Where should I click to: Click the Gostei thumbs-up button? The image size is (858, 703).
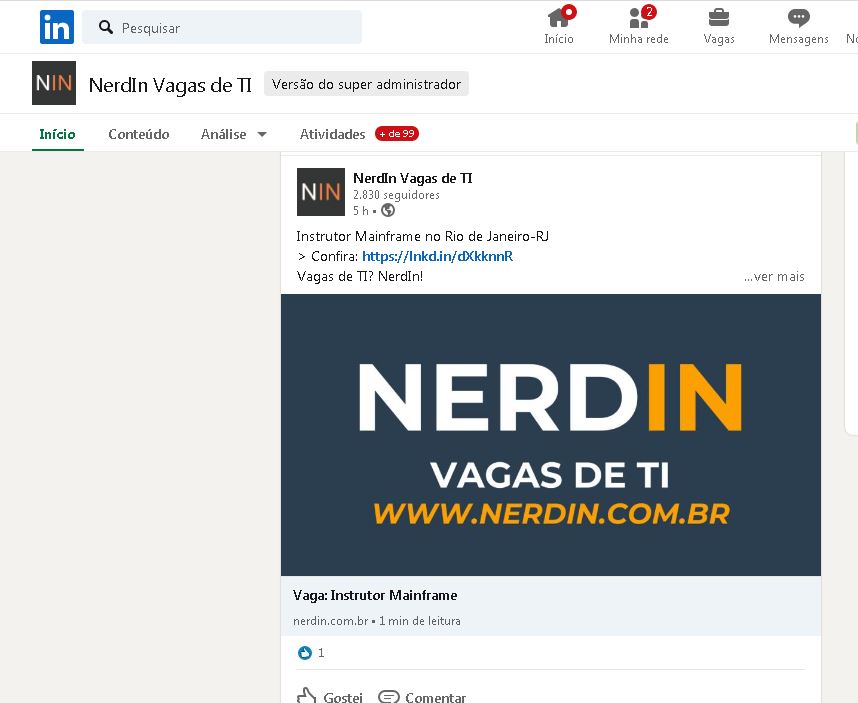coord(329,697)
